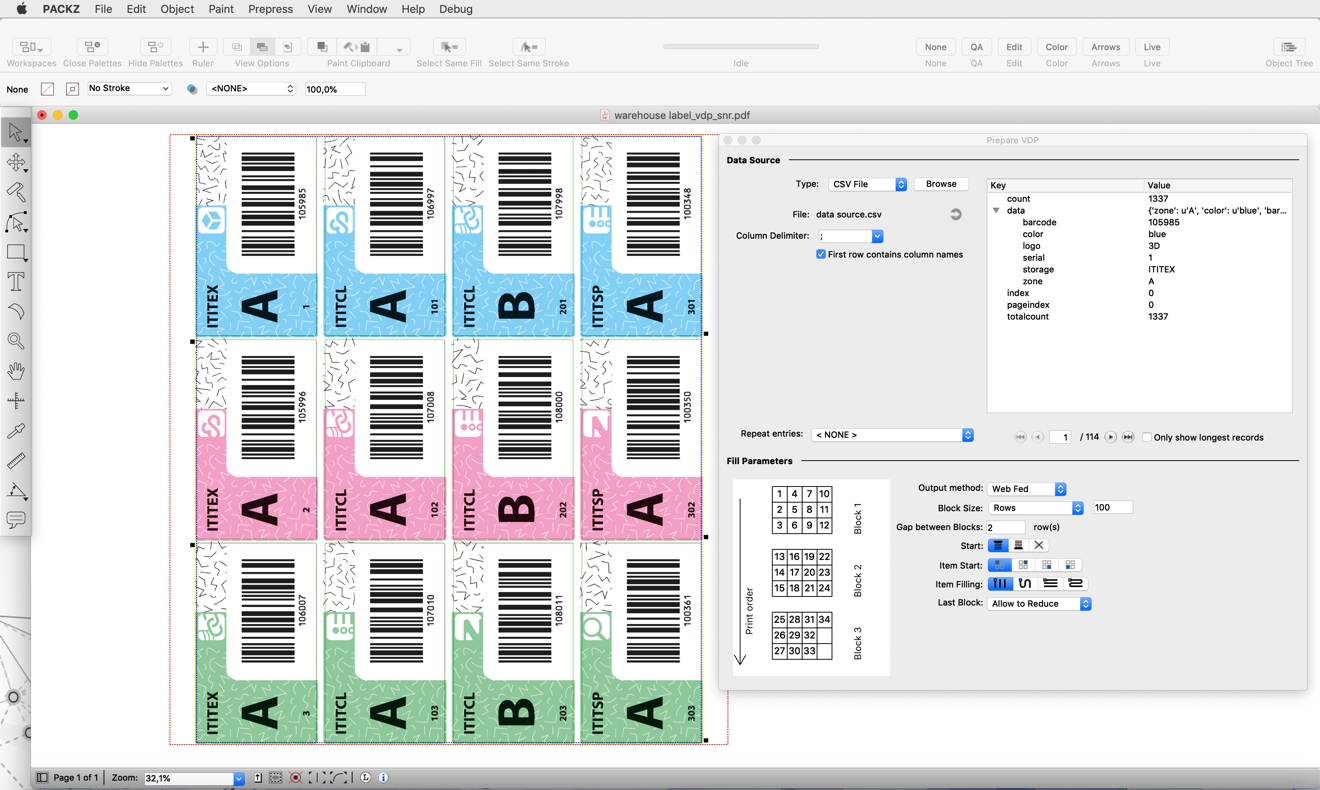Set Start to the first option
The image size is (1320, 790).
click(x=998, y=546)
